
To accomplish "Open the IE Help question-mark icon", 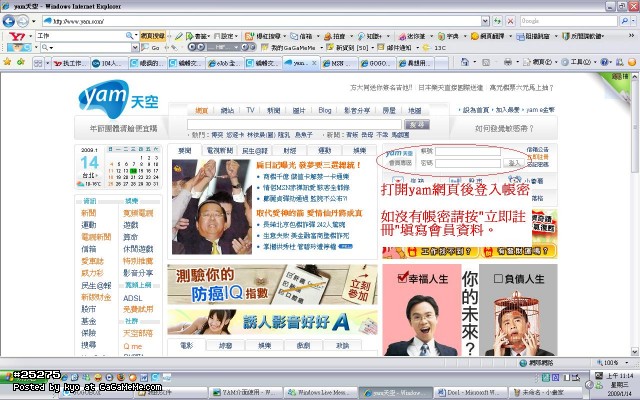I will coord(604,62).
